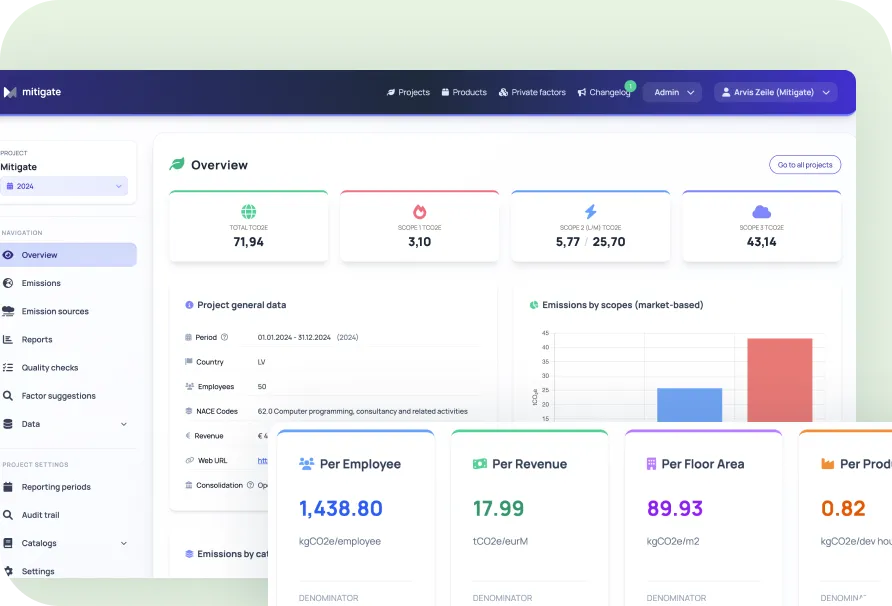Click the Changelog megaphone icon
Screen dimensions: 892x606
tap(581, 92)
